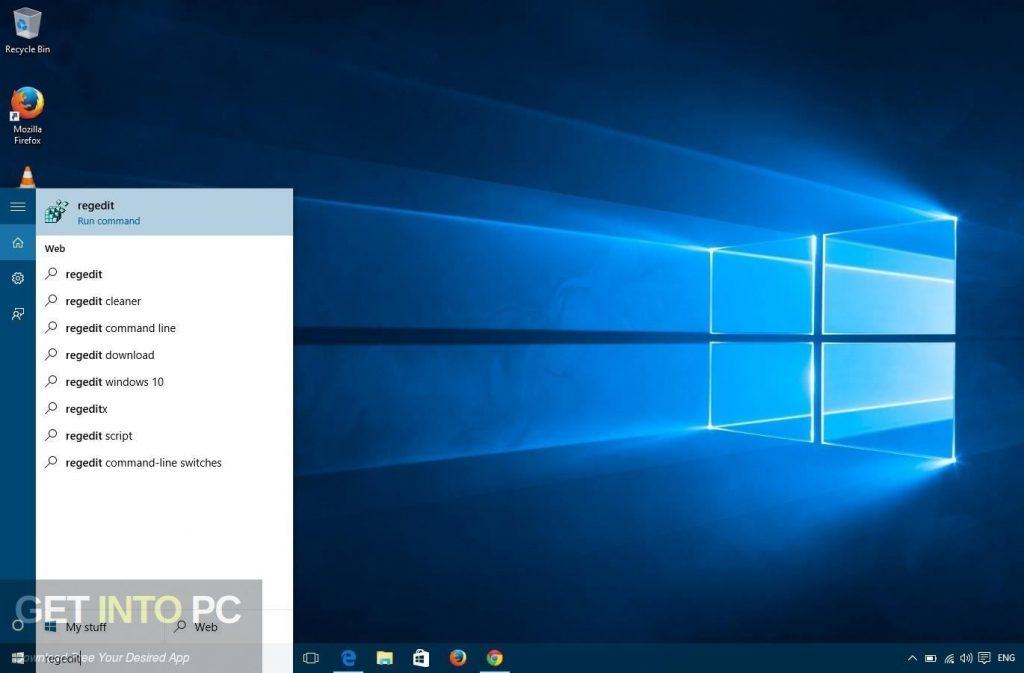Select the VLC cone desktop icon
Viewport: 1024px width, 673px height.
(x=27, y=177)
